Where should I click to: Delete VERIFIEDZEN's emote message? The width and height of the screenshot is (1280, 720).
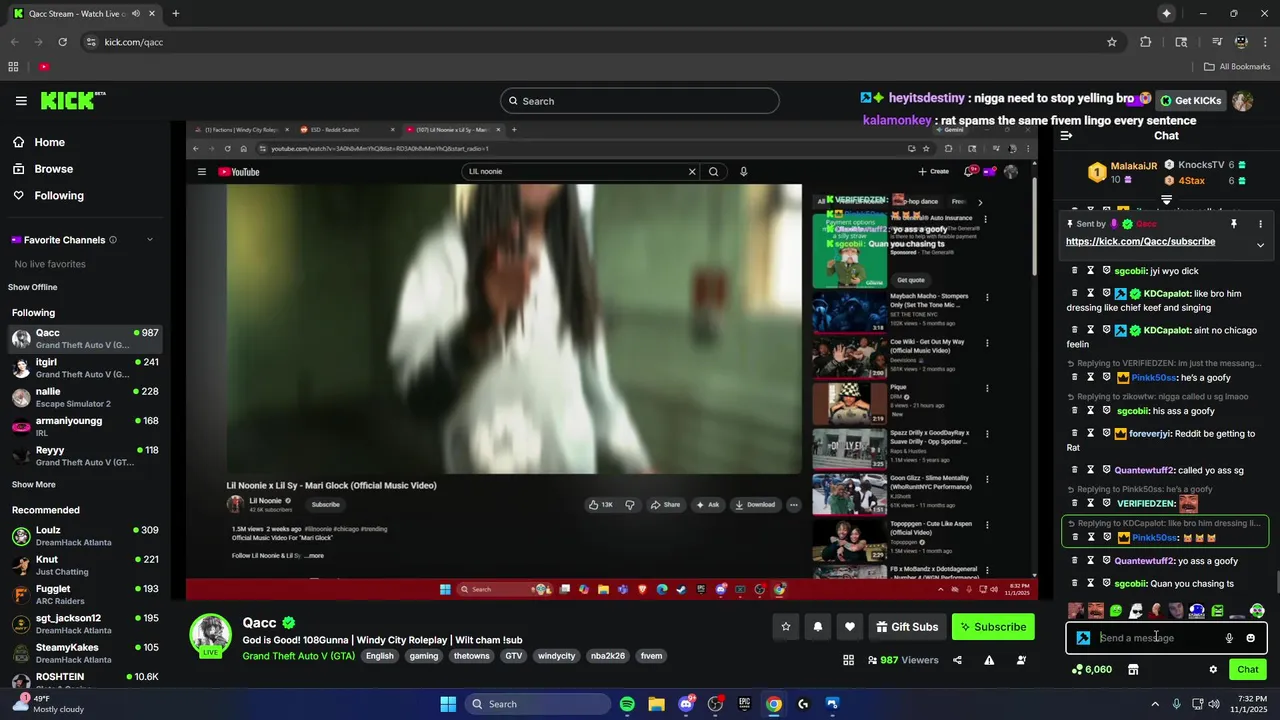pyautogui.click(x=1075, y=504)
